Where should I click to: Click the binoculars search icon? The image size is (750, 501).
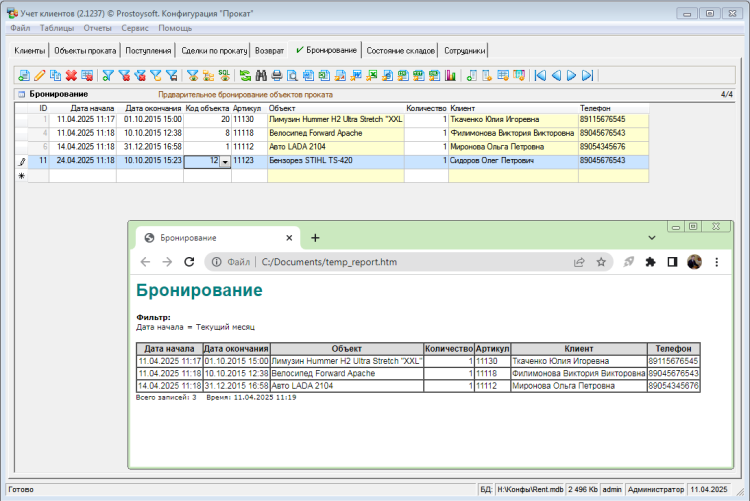tap(261, 75)
